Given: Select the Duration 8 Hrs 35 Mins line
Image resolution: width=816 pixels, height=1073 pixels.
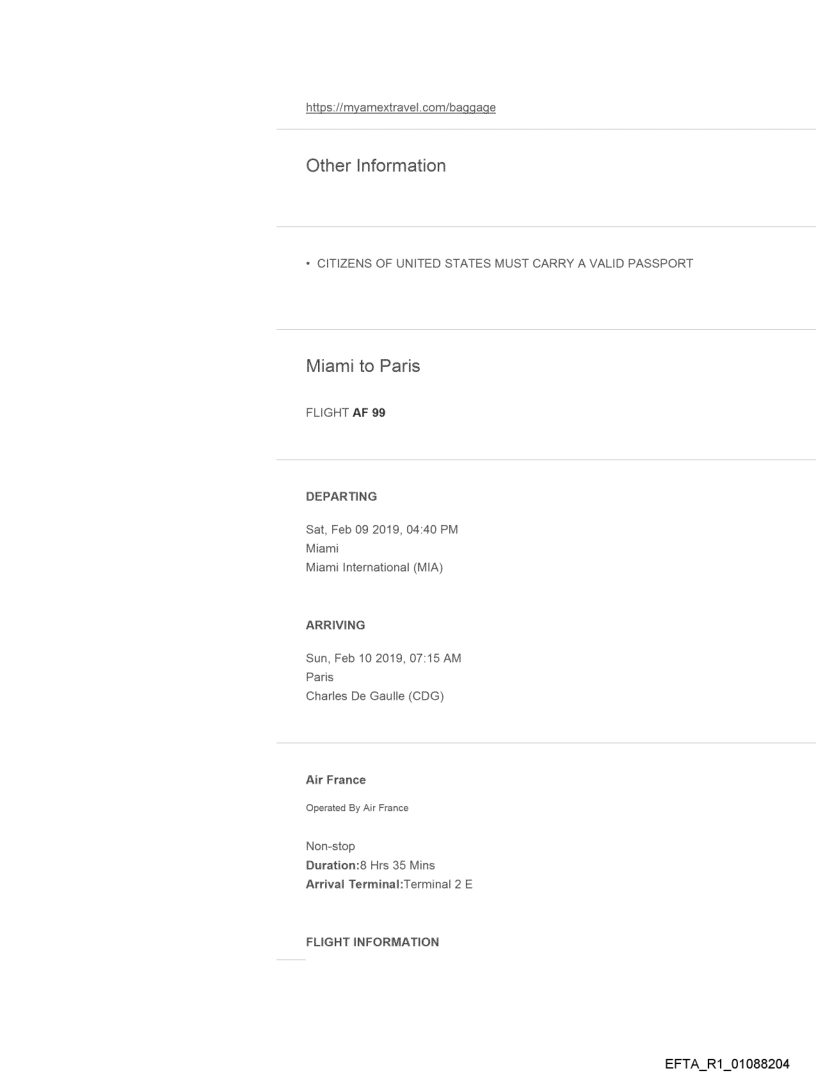Looking at the screenshot, I should (x=370, y=865).
